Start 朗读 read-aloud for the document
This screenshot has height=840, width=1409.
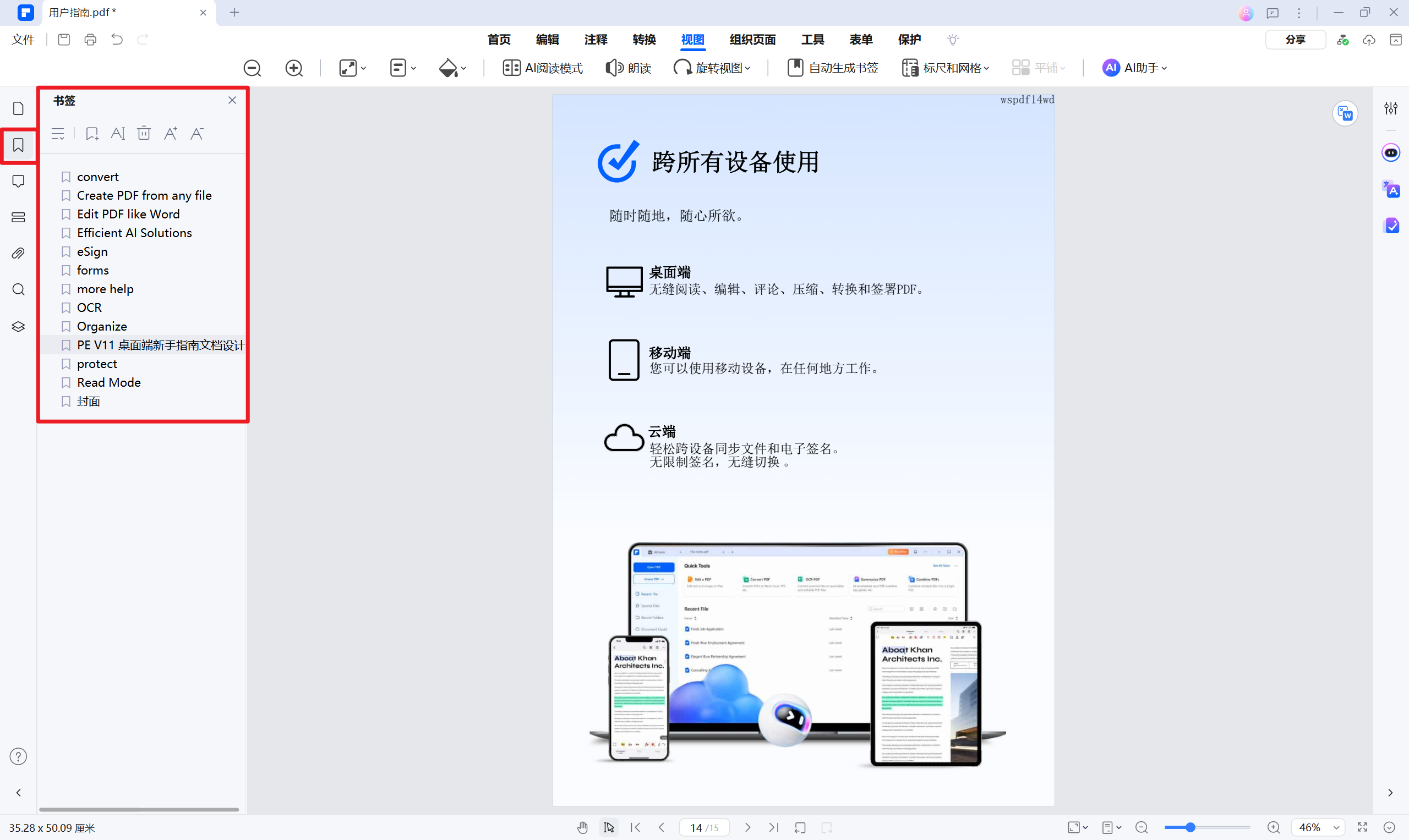click(x=627, y=67)
